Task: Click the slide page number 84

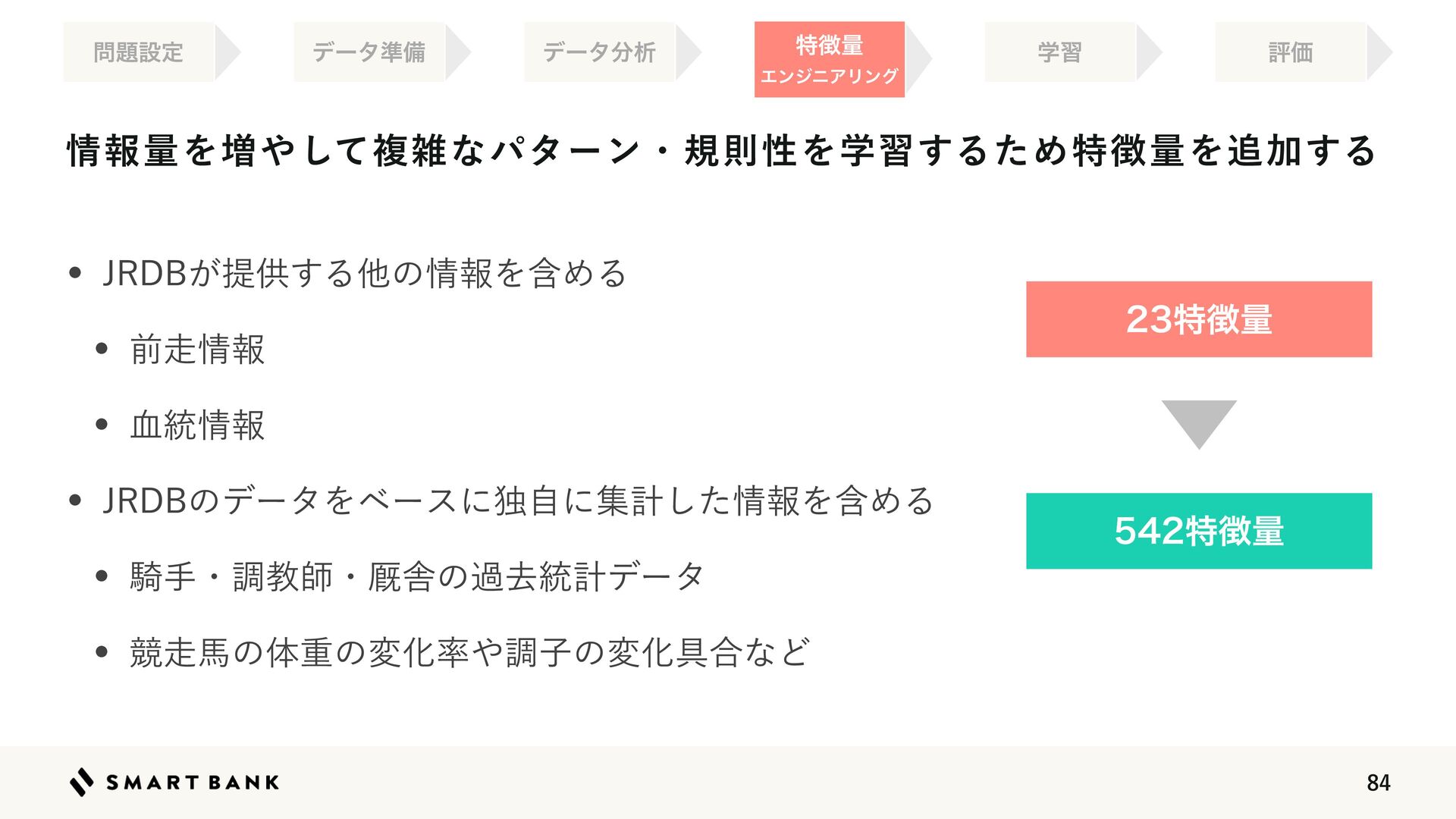Action: point(1378,783)
